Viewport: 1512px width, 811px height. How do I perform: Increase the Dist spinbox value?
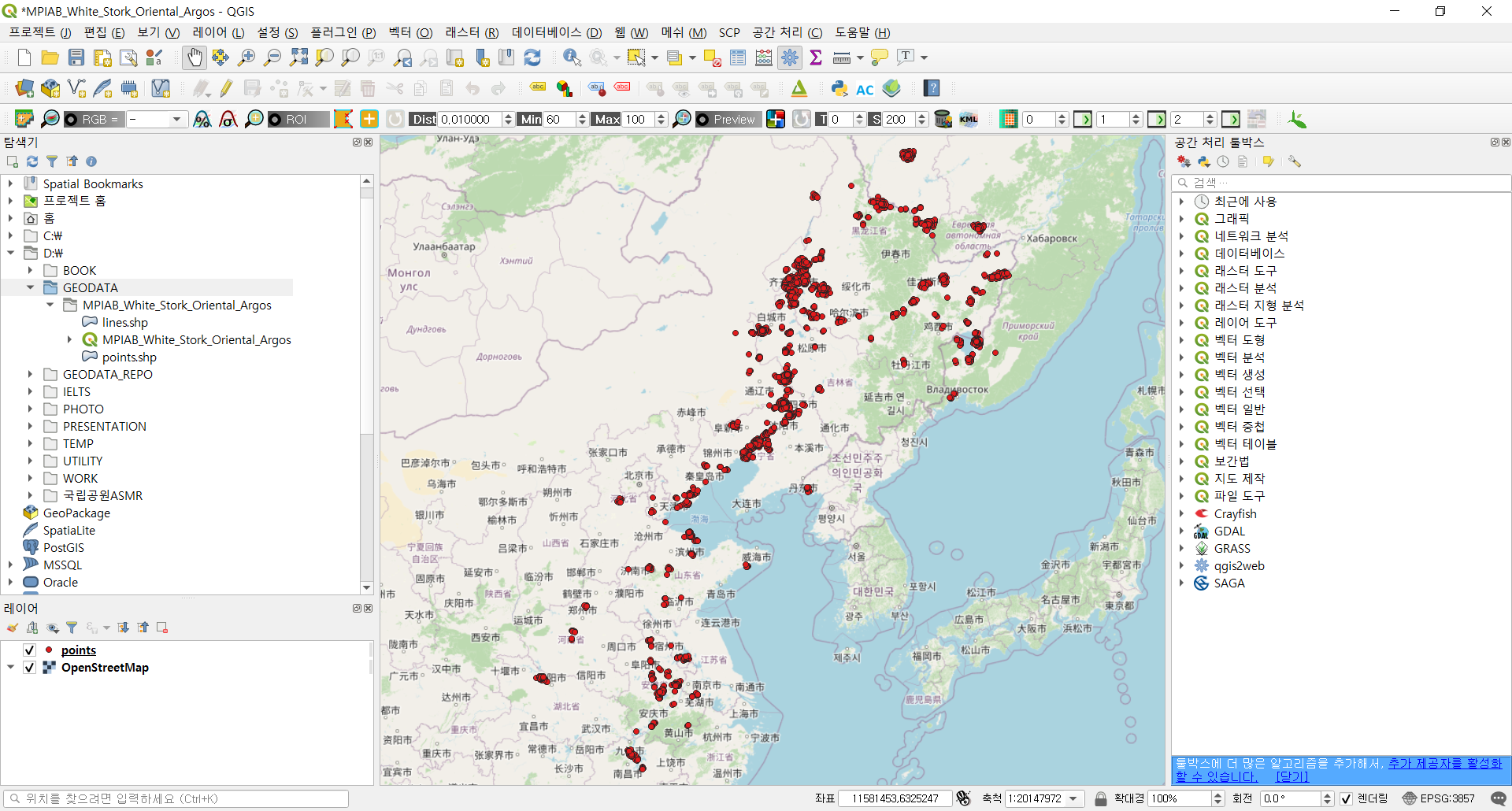pyautogui.click(x=508, y=115)
